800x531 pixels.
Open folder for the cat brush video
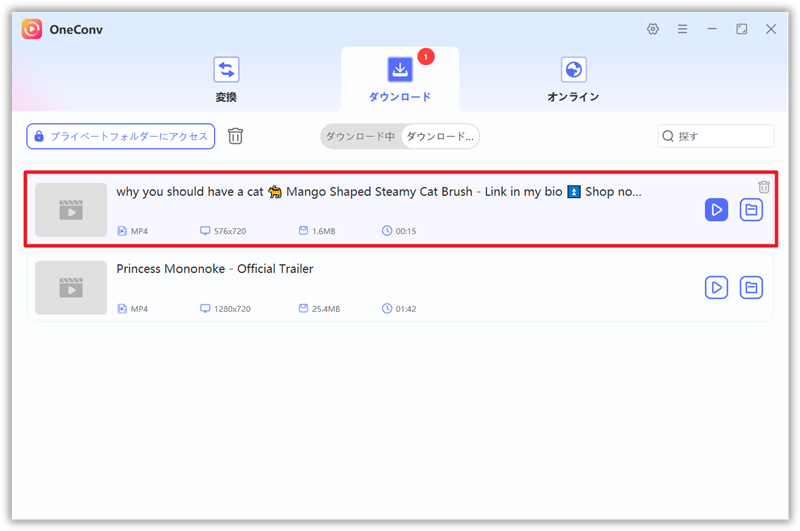coord(751,210)
